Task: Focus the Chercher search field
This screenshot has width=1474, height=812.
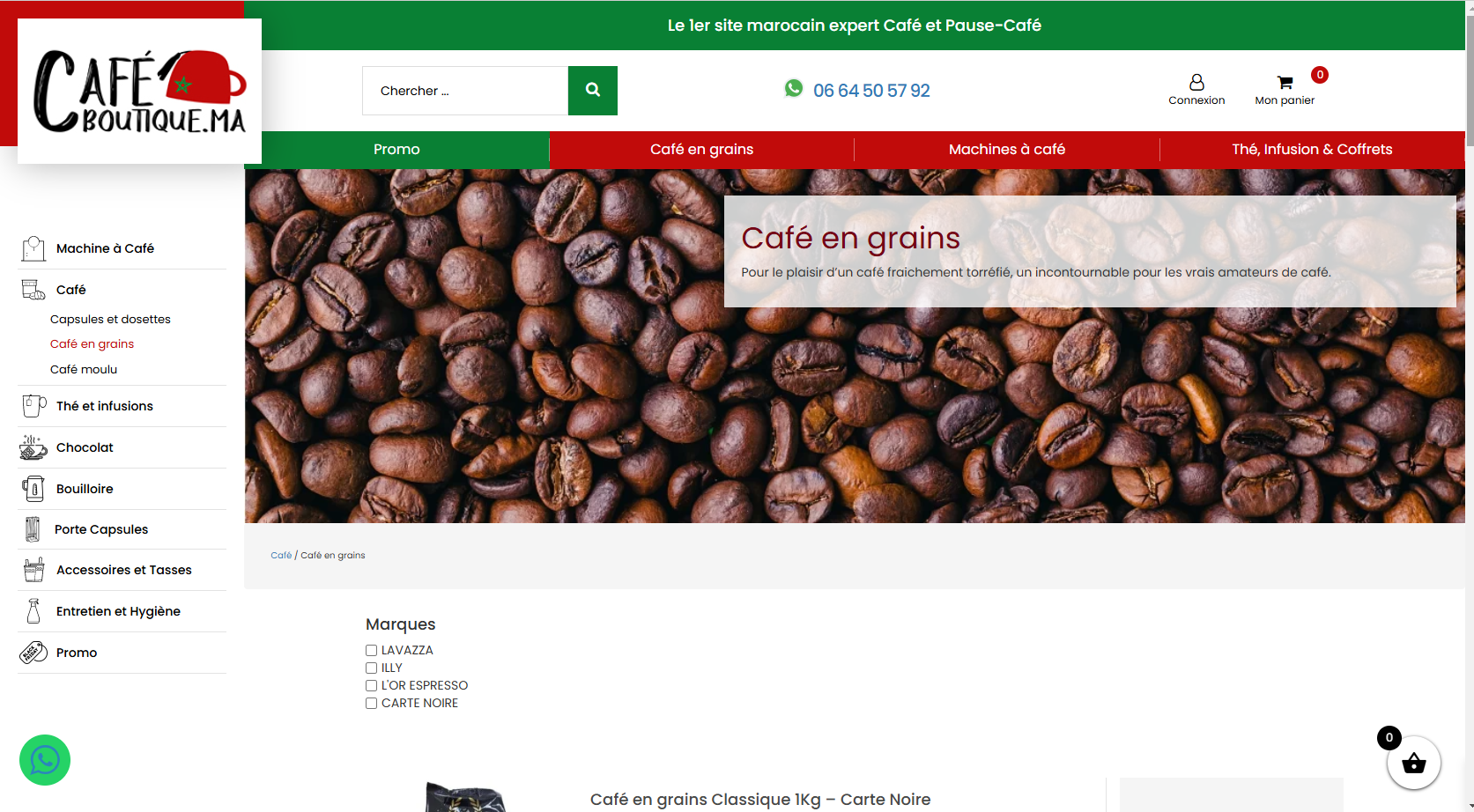Action: tap(465, 91)
